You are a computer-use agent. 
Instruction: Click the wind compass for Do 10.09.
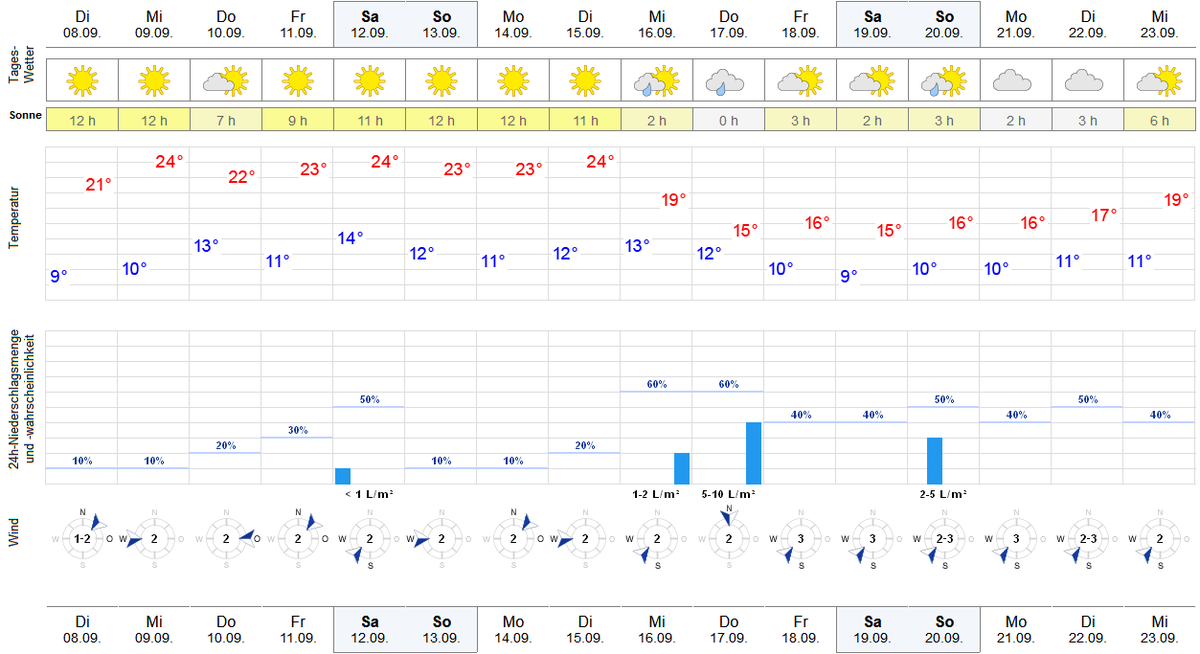pos(226,539)
